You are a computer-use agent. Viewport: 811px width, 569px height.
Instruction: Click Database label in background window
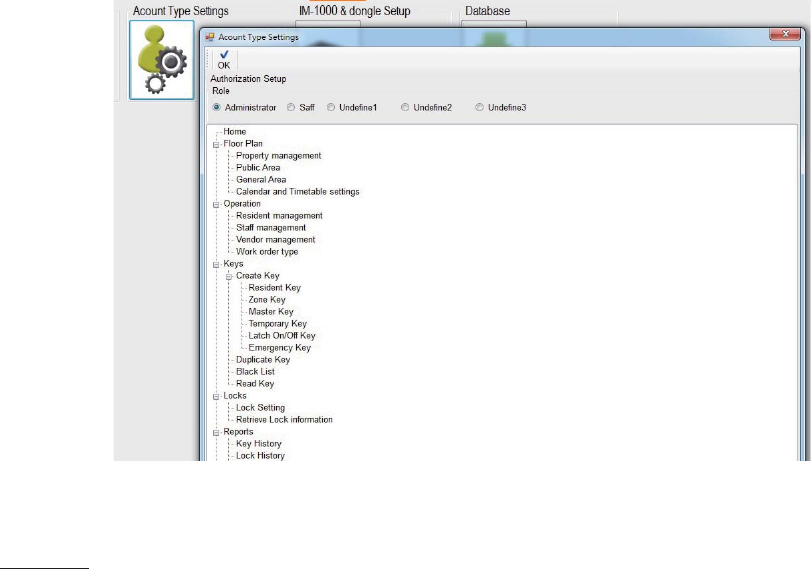tap(488, 11)
